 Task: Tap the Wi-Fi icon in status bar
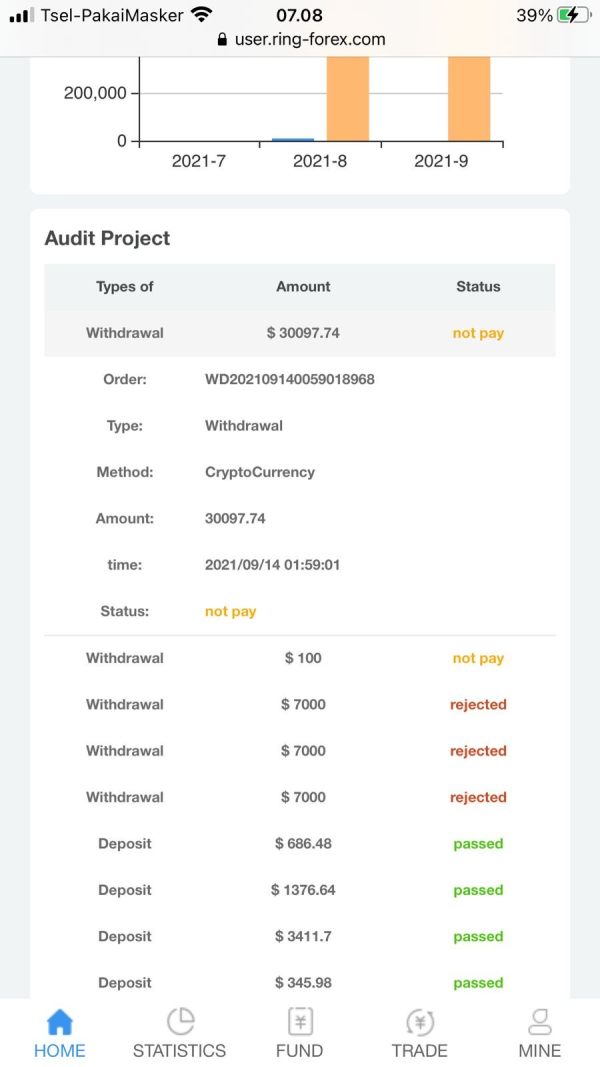(201, 14)
